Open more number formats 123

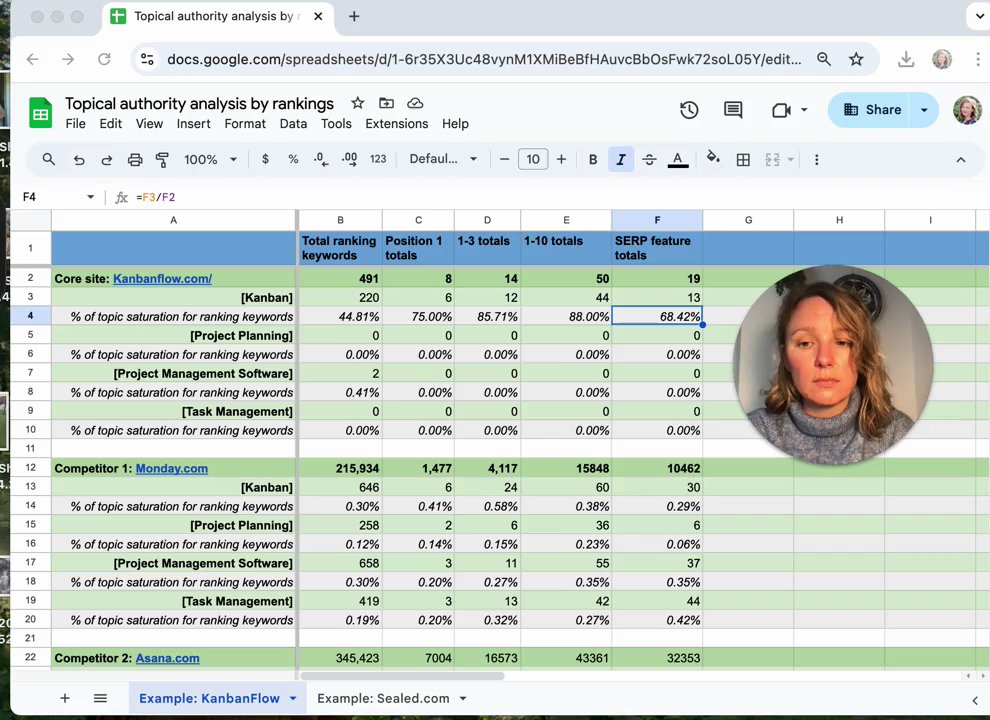(378, 160)
